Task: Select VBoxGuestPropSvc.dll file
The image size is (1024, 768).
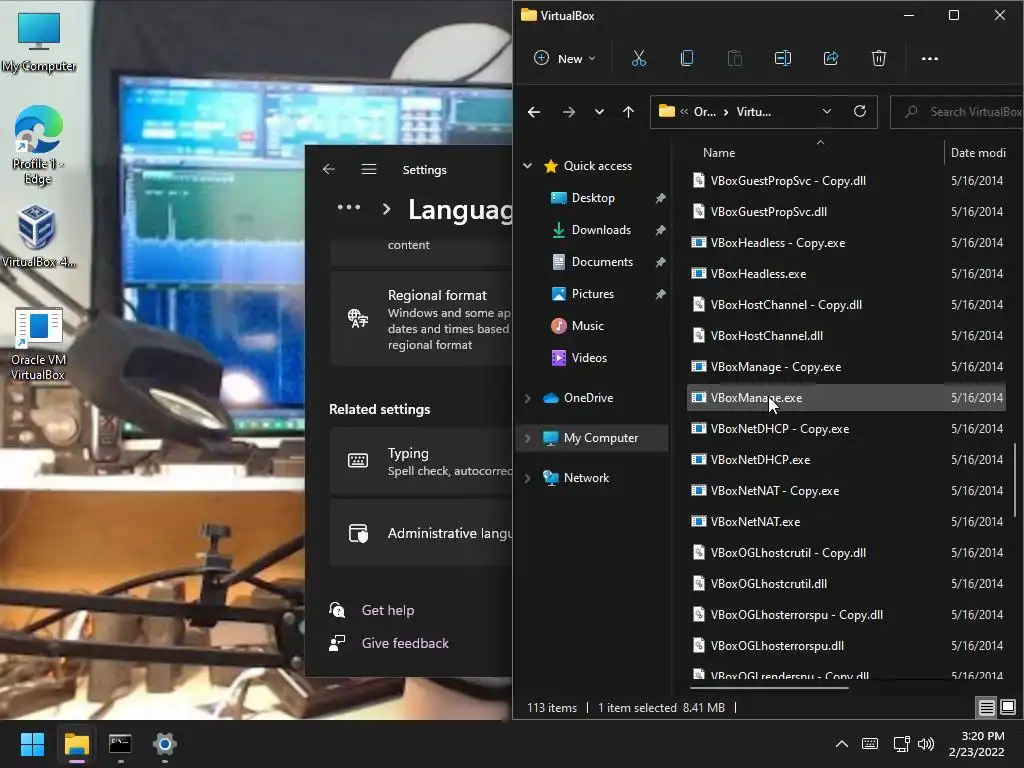Action: pos(846,212)
